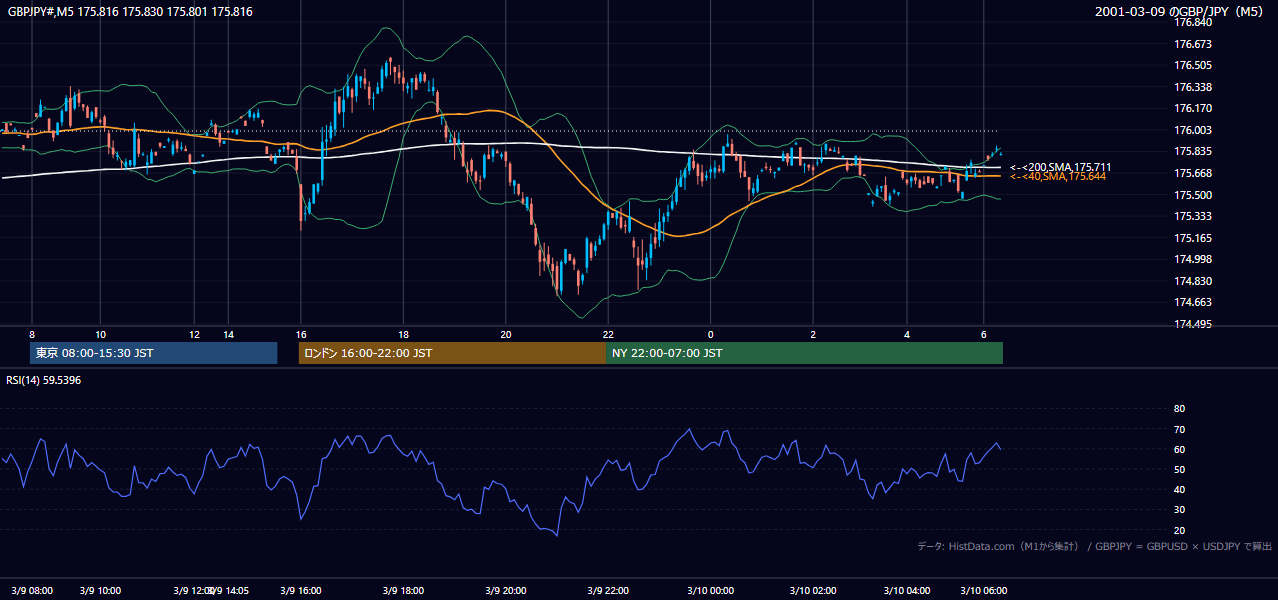
Task: Click price axis value 176.505
Action: click(x=1194, y=65)
